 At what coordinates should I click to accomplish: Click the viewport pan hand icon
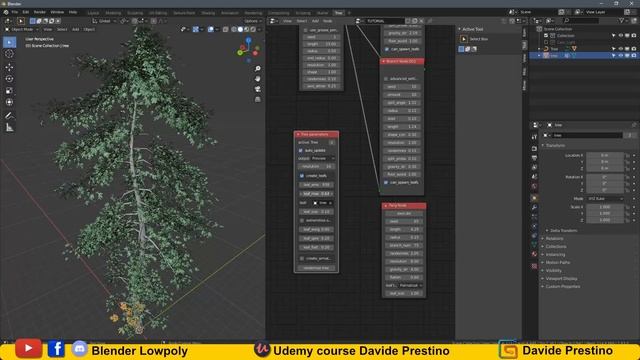[x=258, y=79]
